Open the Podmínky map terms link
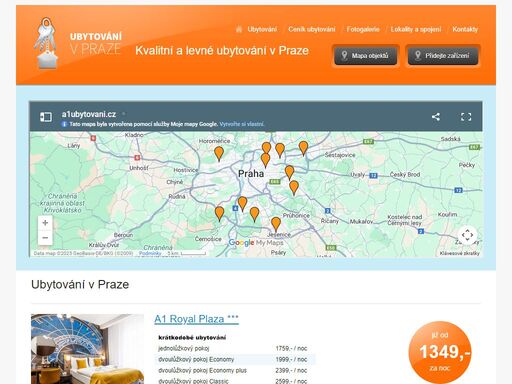Screen dimensions: 512x384 pos(150,253)
